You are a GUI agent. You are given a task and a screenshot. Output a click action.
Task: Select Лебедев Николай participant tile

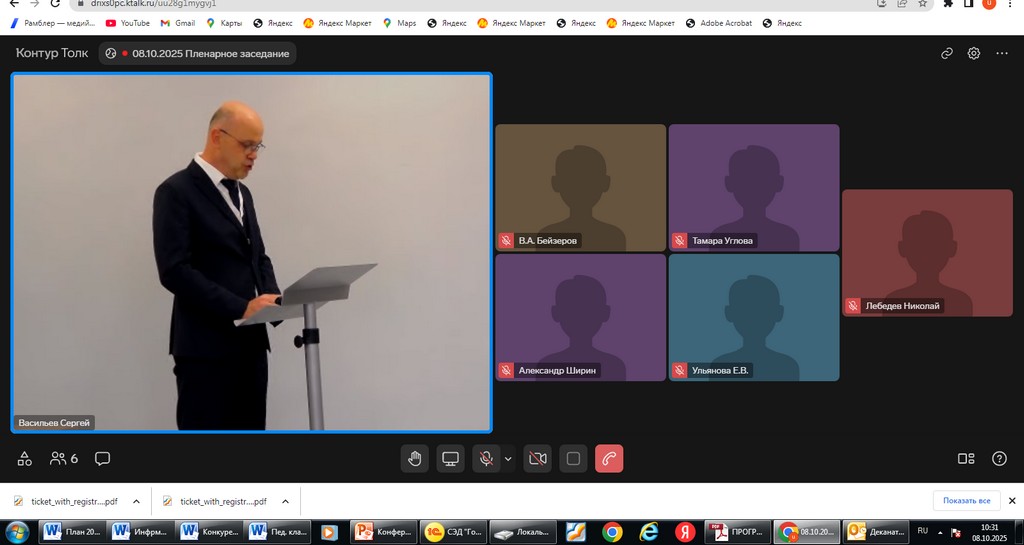927,253
